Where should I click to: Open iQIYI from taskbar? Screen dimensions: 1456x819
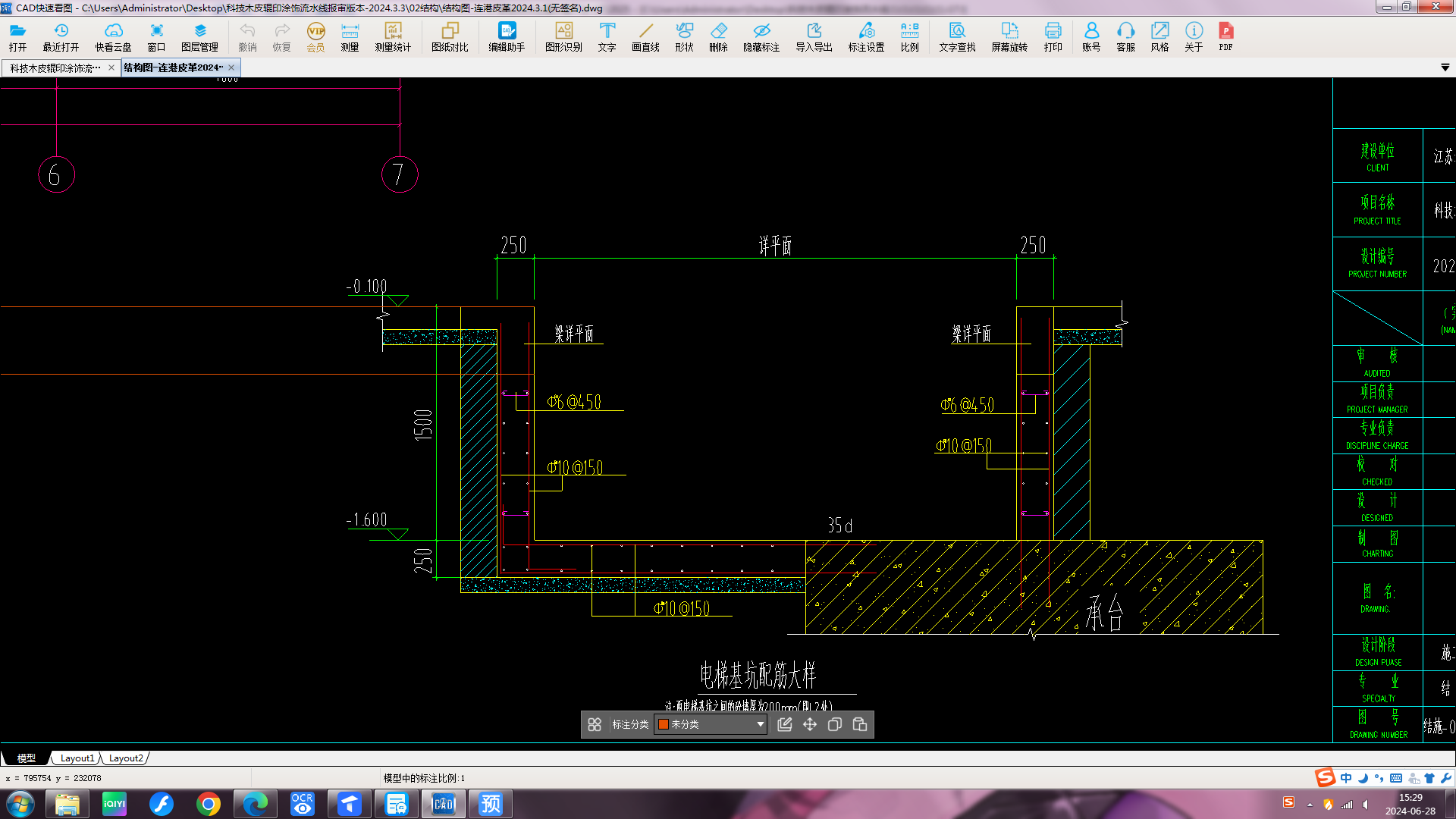click(x=115, y=804)
